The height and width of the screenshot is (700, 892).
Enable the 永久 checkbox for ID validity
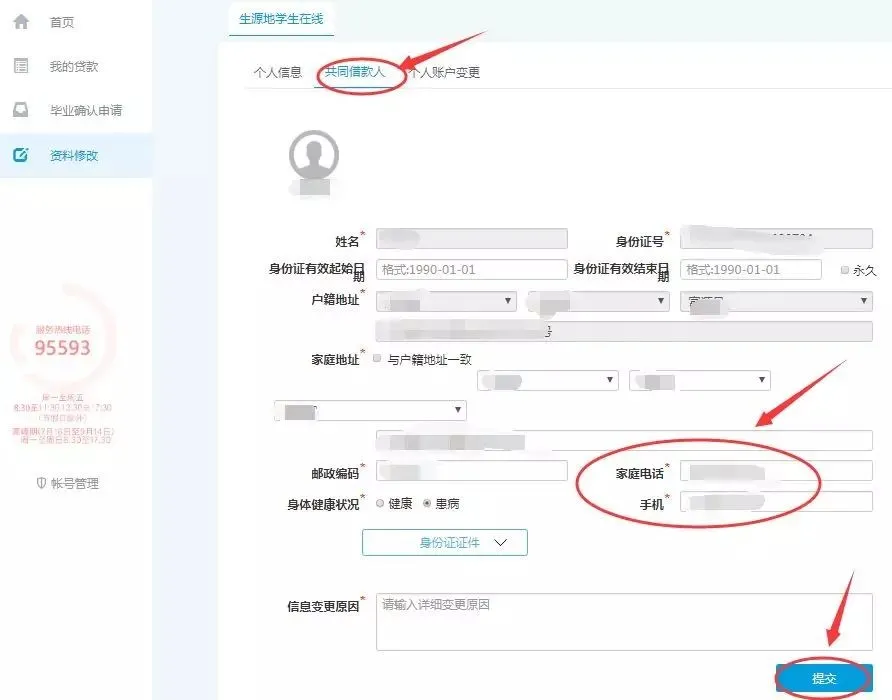click(843, 269)
